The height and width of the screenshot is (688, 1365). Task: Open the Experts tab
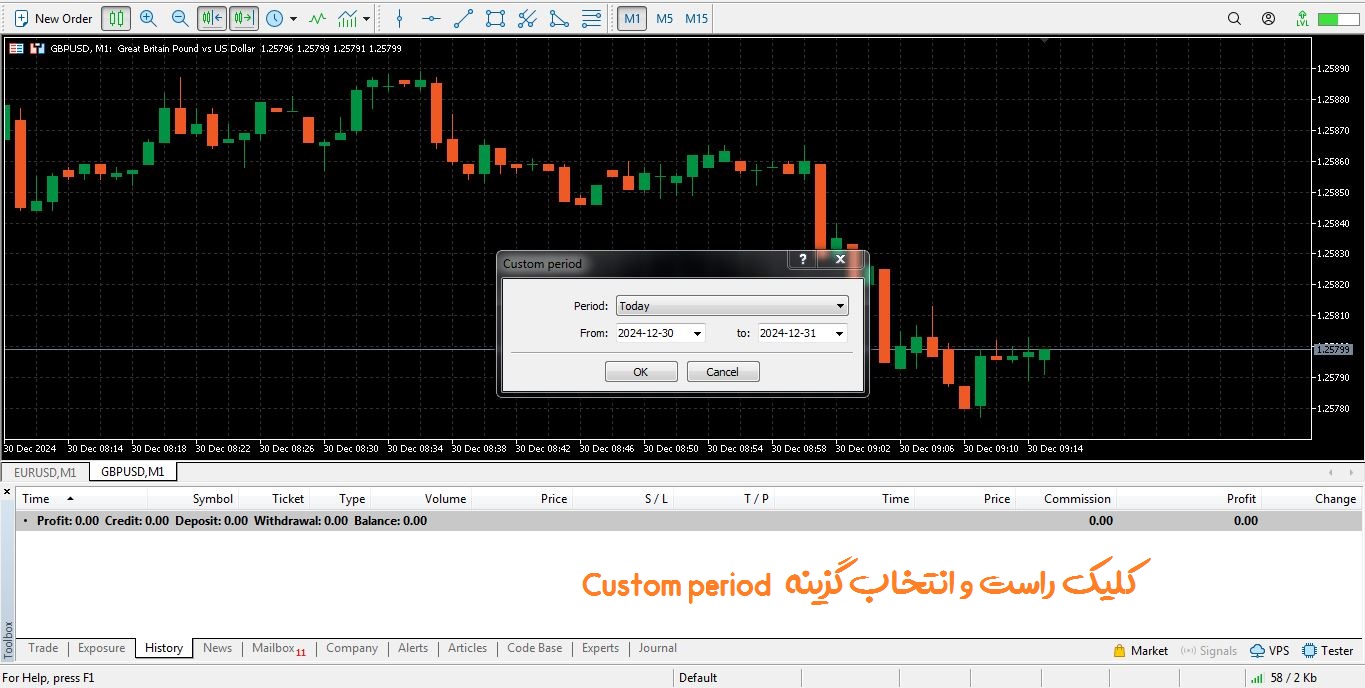pyautogui.click(x=600, y=648)
